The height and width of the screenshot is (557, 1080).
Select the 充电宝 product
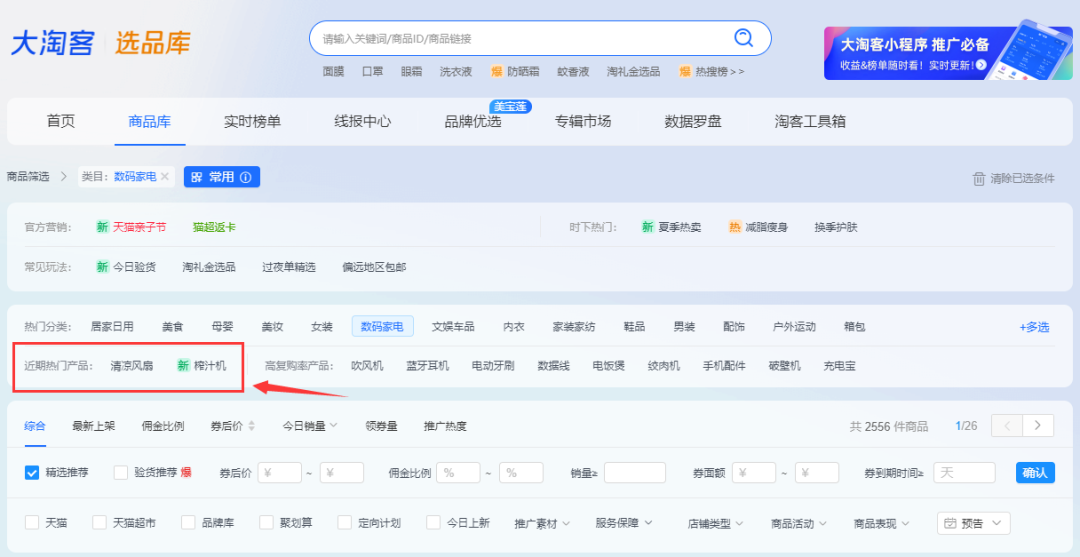[x=840, y=366]
